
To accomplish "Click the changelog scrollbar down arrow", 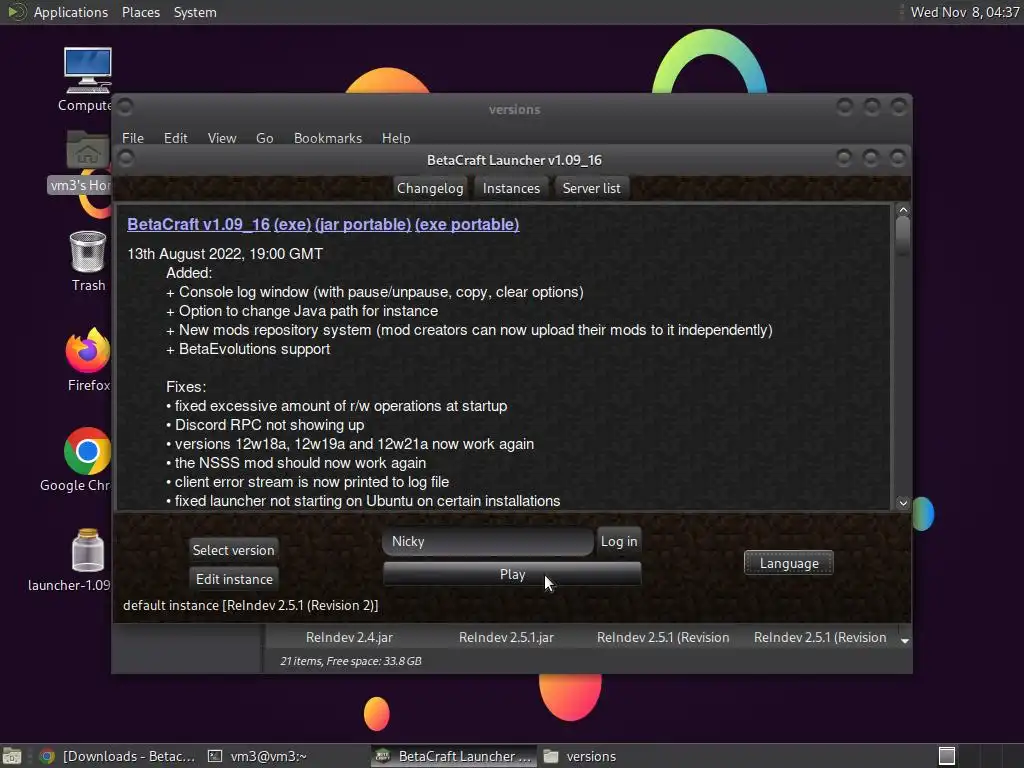I will pos(903,503).
